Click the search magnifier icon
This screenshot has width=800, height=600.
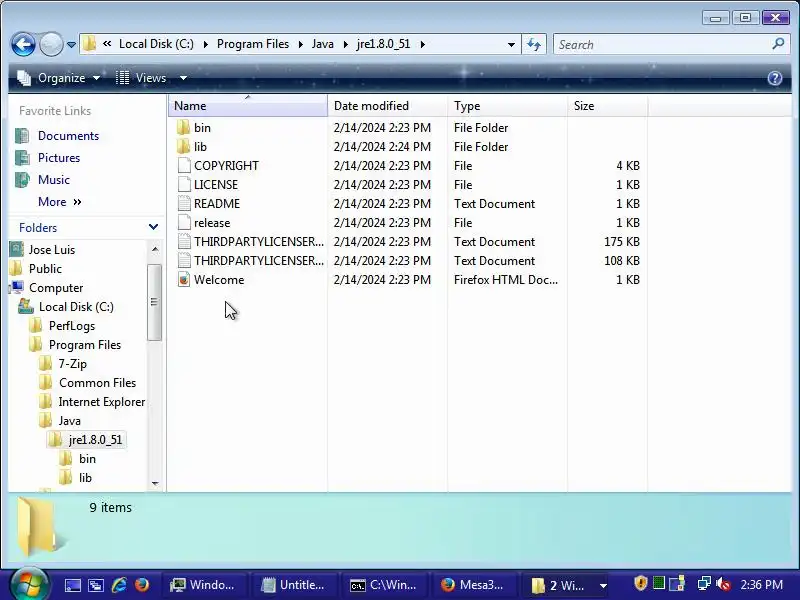[x=778, y=44]
